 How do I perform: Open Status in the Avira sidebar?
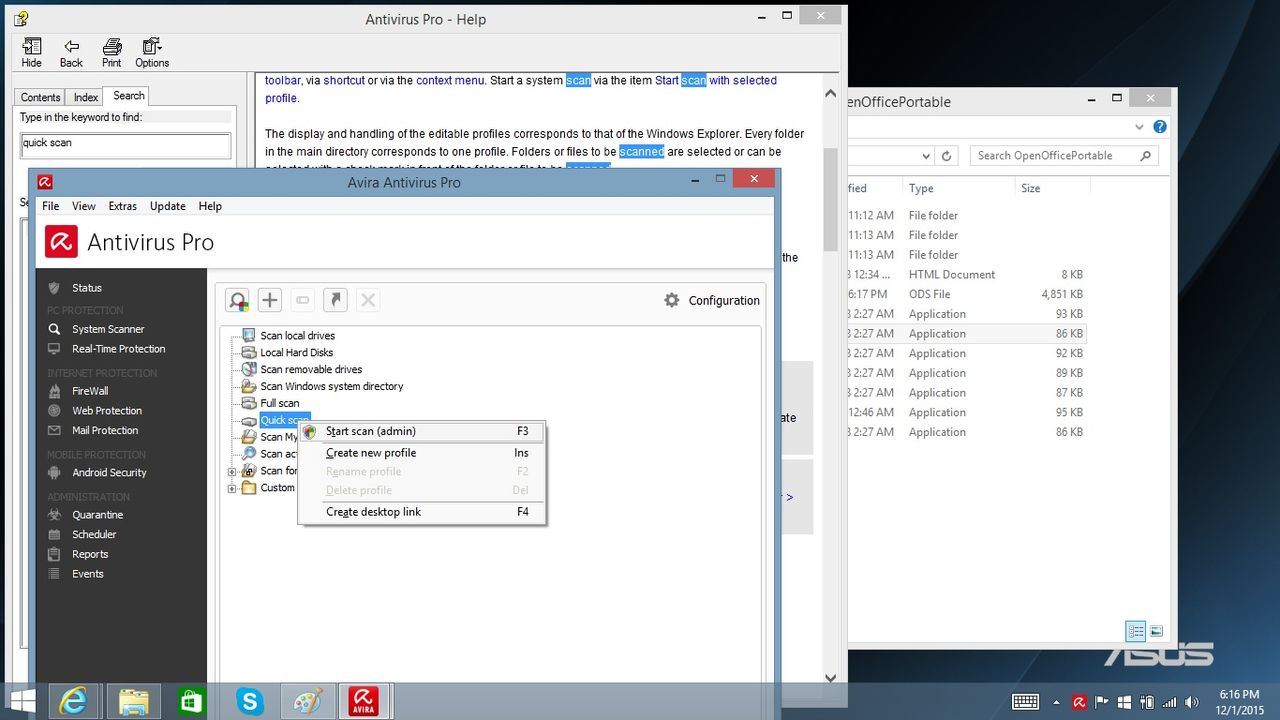coord(86,288)
